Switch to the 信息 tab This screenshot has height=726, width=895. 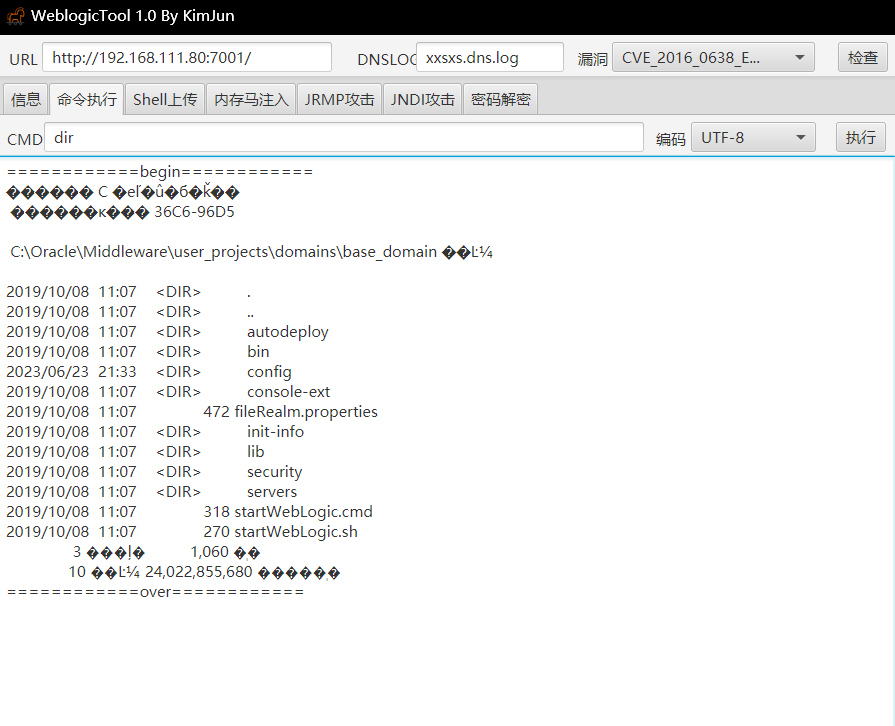tap(26, 99)
